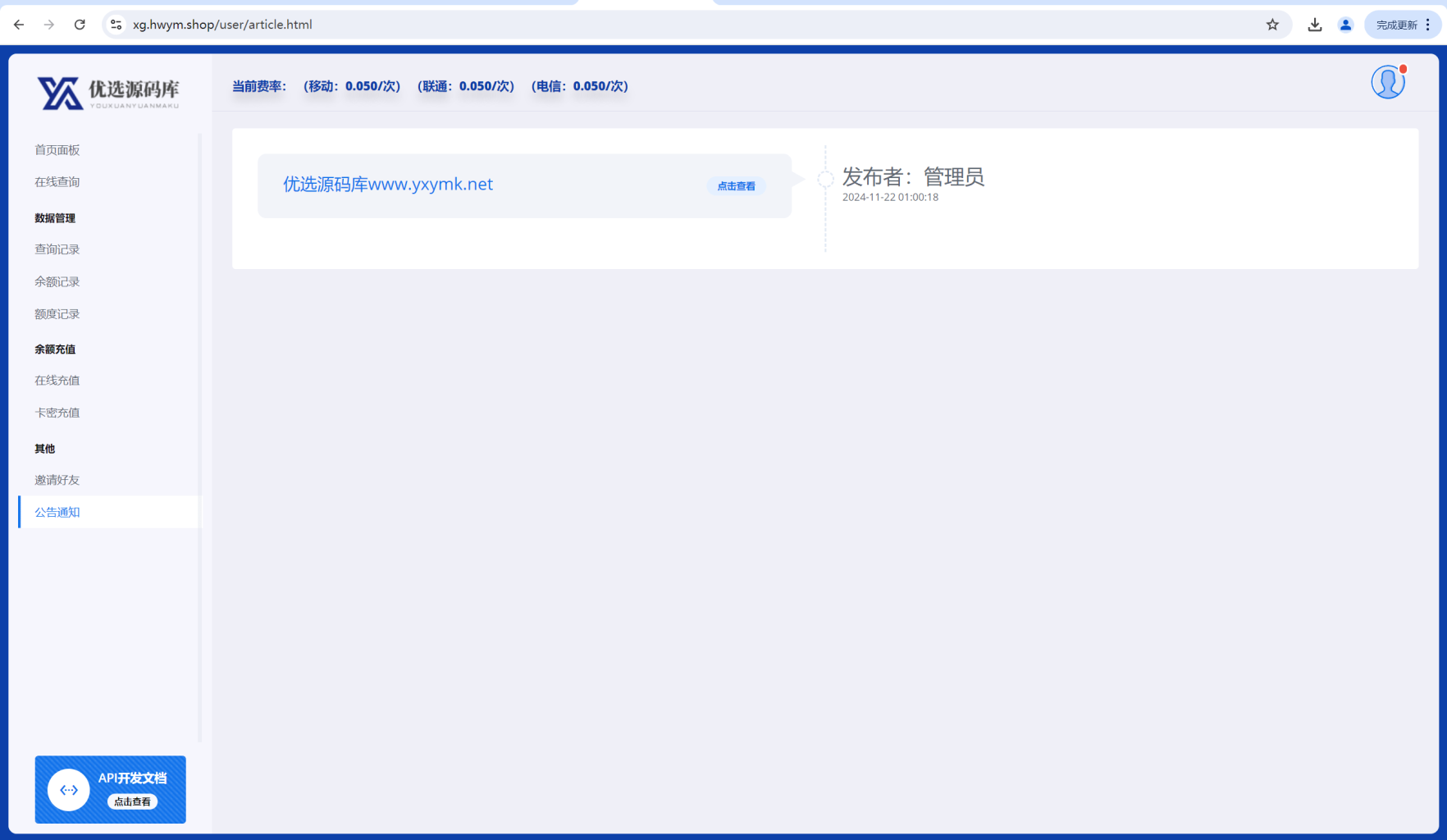Click the site info icon in address bar
This screenshot has width=1447, height=840.
coord(116,25)
